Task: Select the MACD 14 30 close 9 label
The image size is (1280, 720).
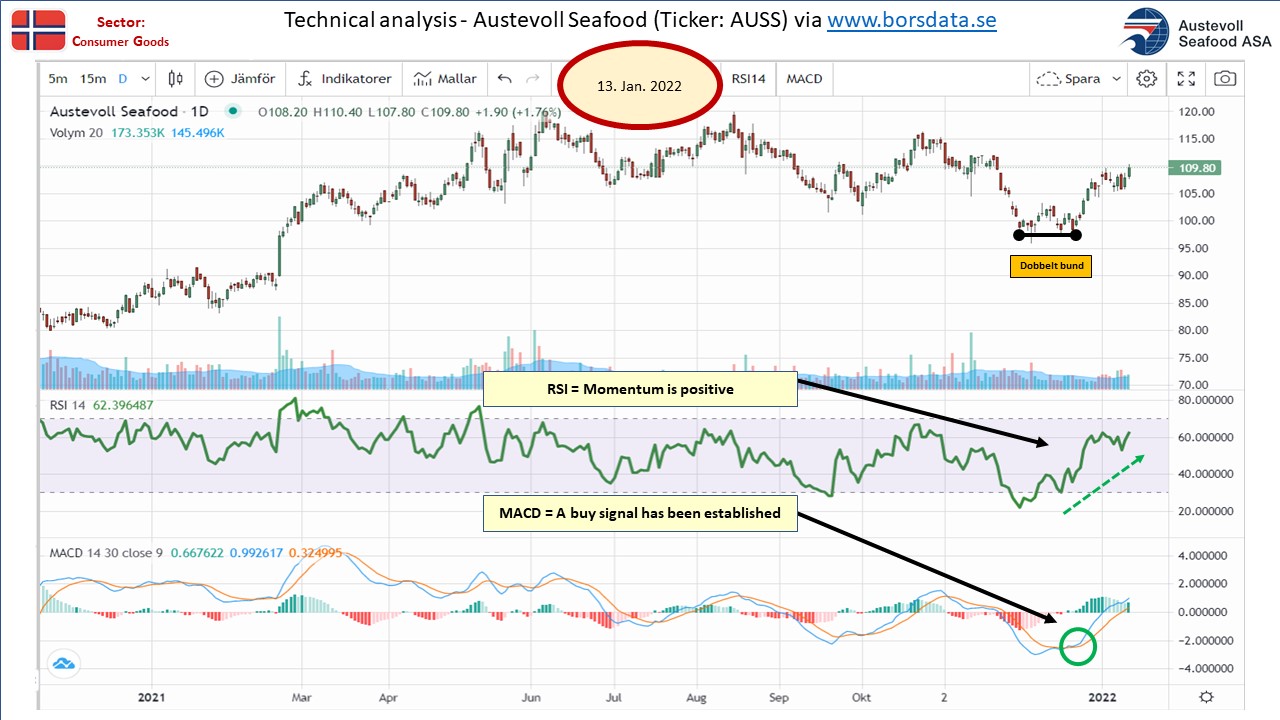Action: click(x=107, y=553)
